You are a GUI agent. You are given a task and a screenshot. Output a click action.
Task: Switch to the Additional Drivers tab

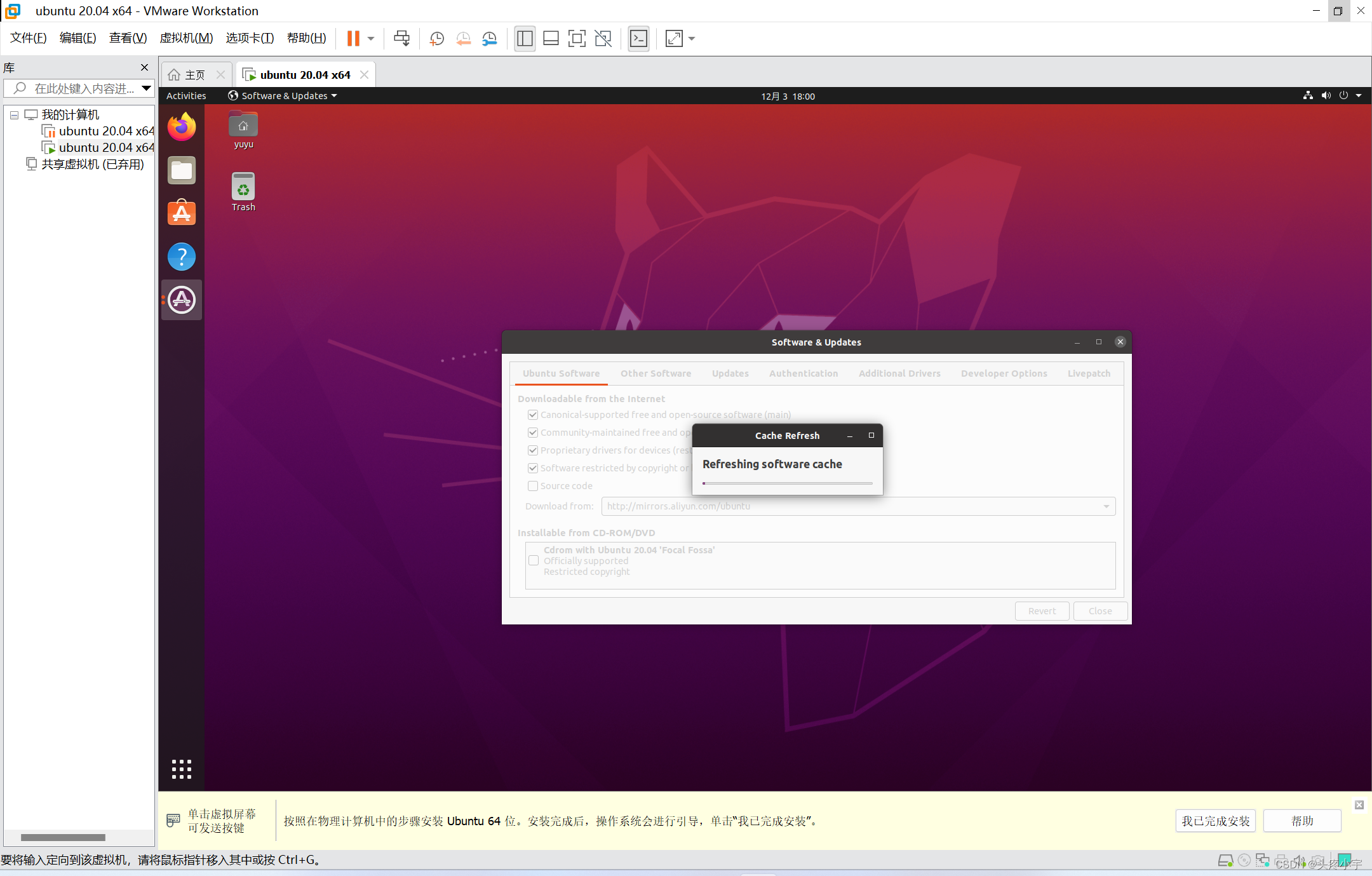tap(899, 374)
